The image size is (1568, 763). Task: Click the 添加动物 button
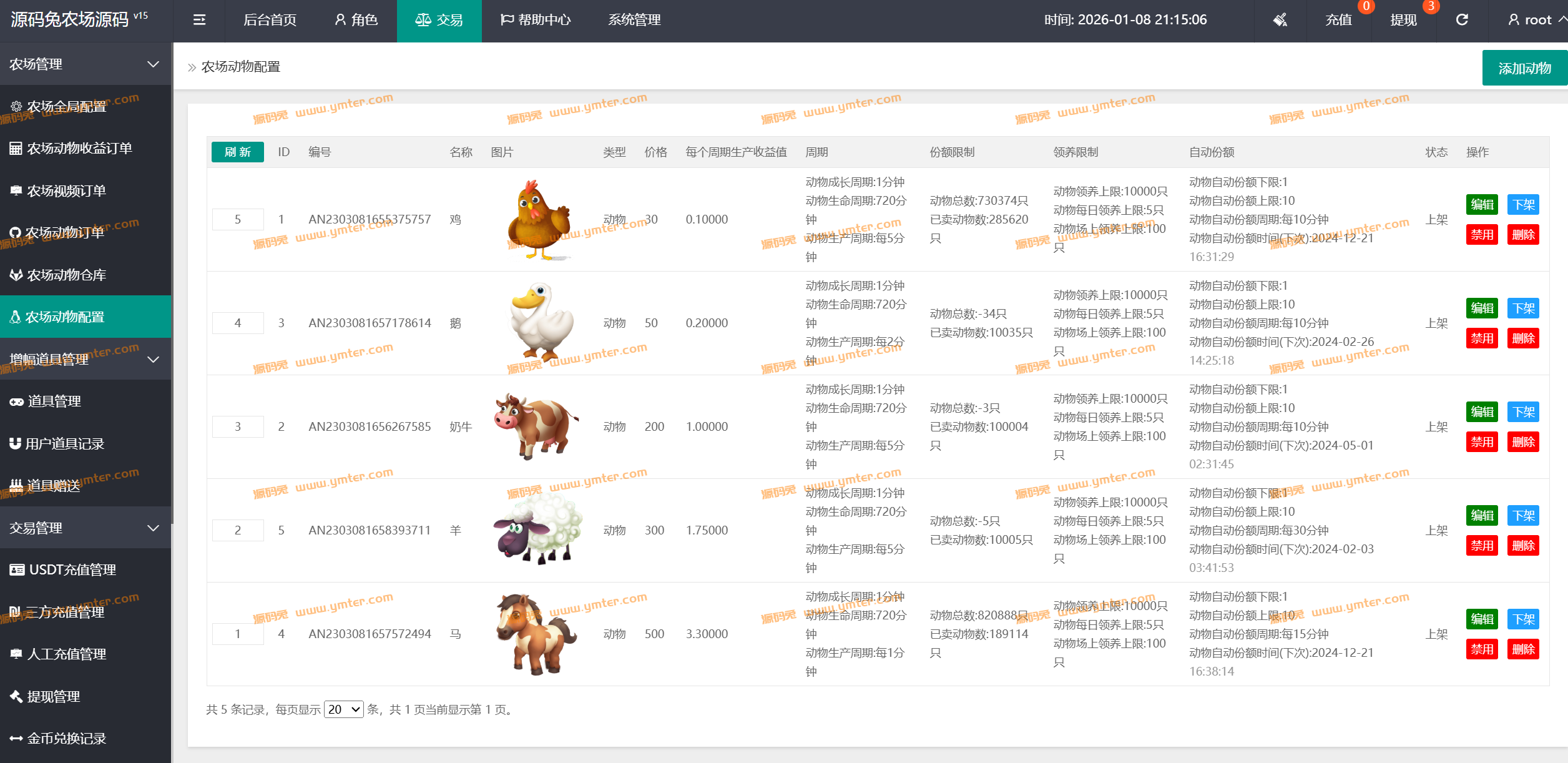(1524, 68)
